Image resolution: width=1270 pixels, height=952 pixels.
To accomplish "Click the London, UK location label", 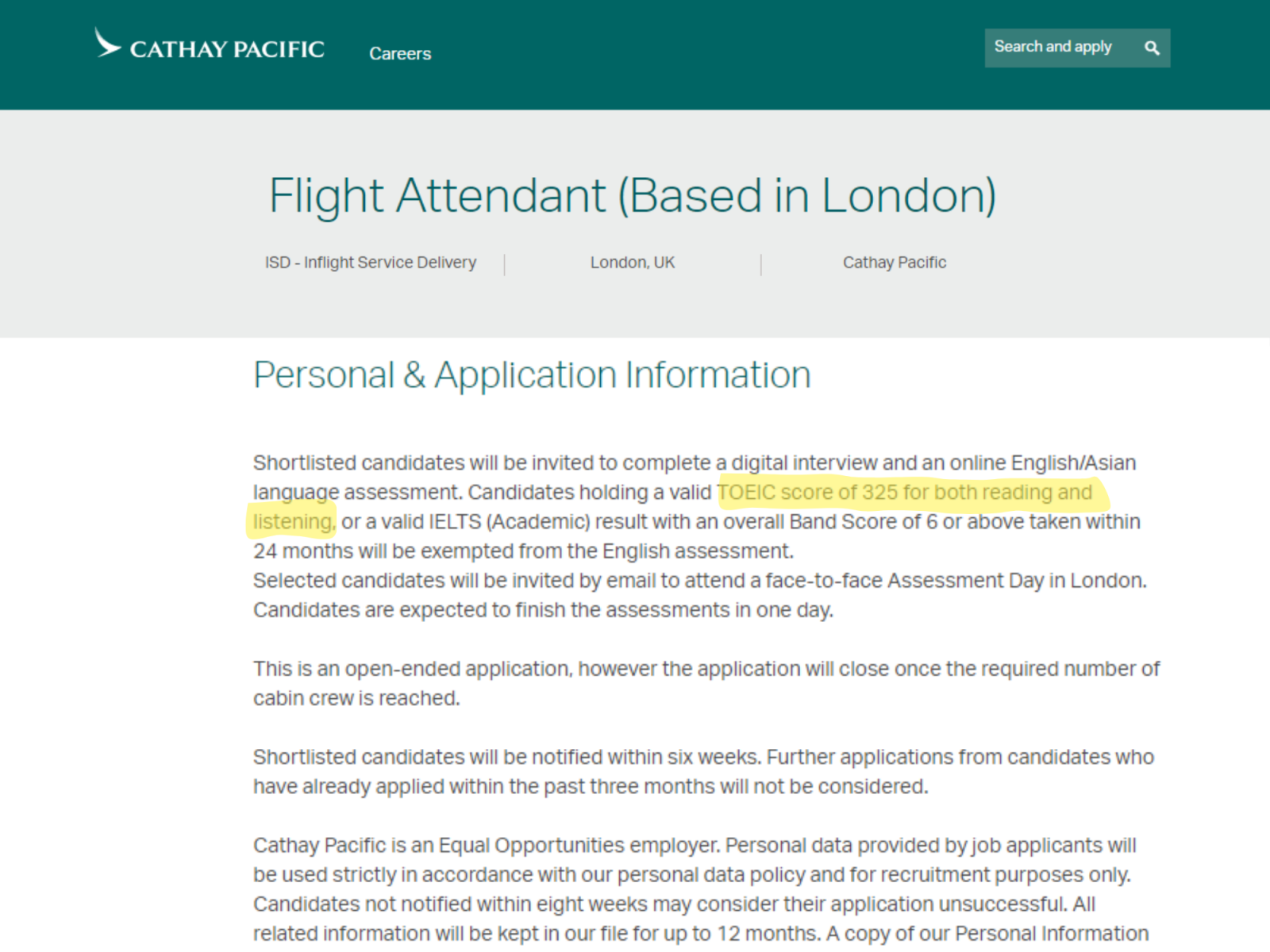I will tap(633, 263).
